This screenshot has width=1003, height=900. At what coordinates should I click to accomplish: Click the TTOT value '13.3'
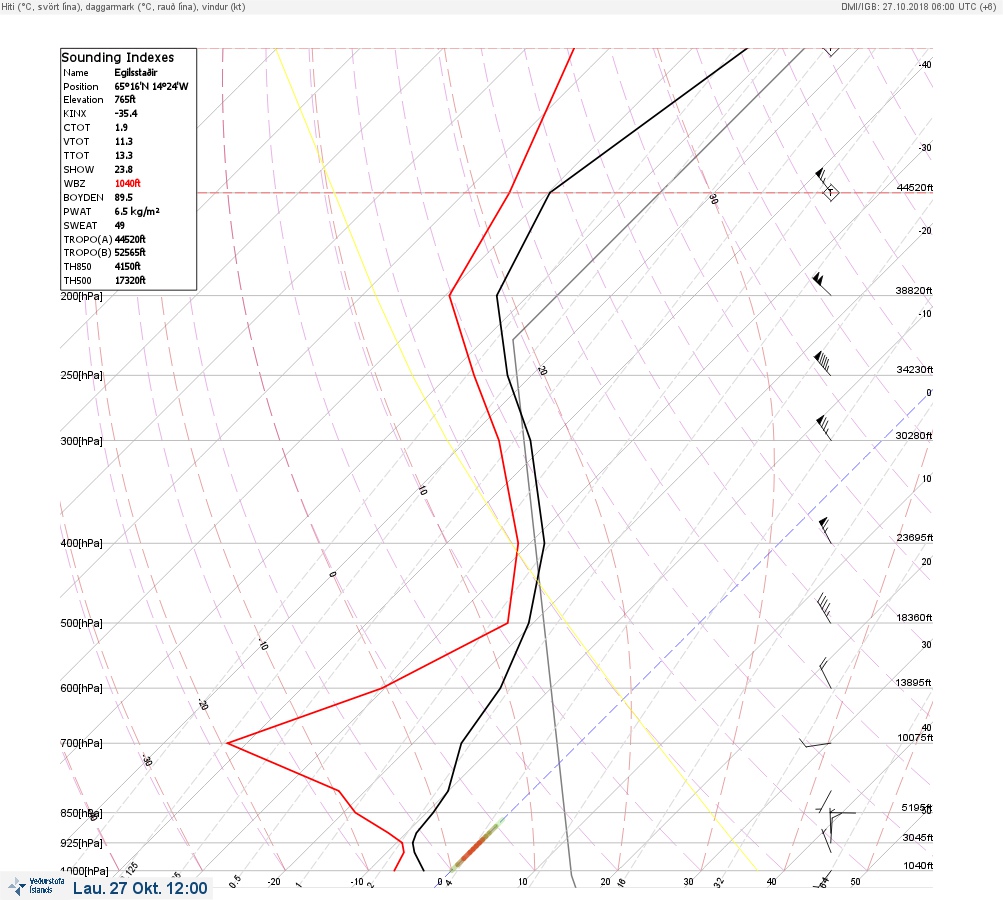point(124,155)
